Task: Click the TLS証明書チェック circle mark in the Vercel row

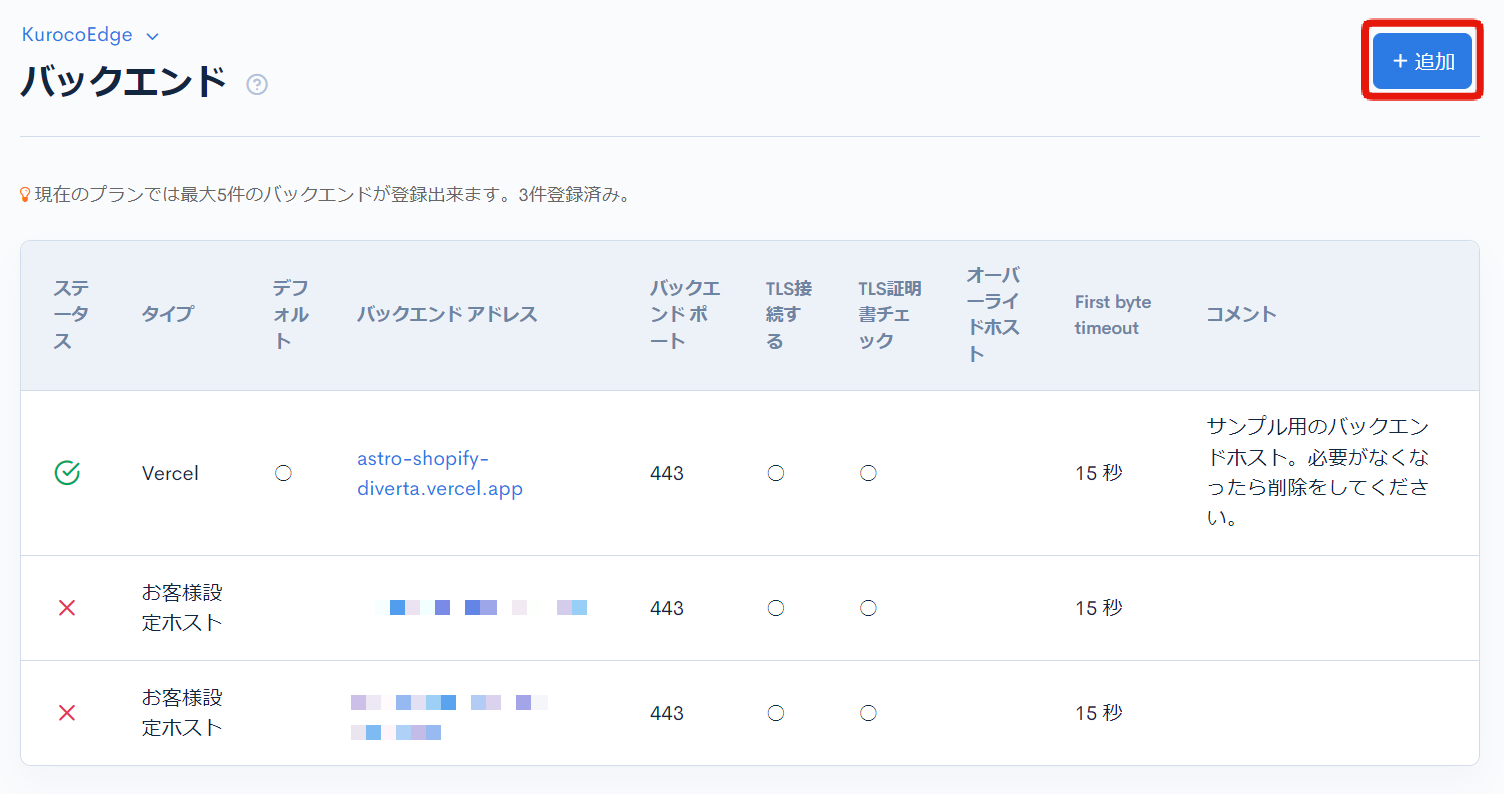Action: [868, 473]
